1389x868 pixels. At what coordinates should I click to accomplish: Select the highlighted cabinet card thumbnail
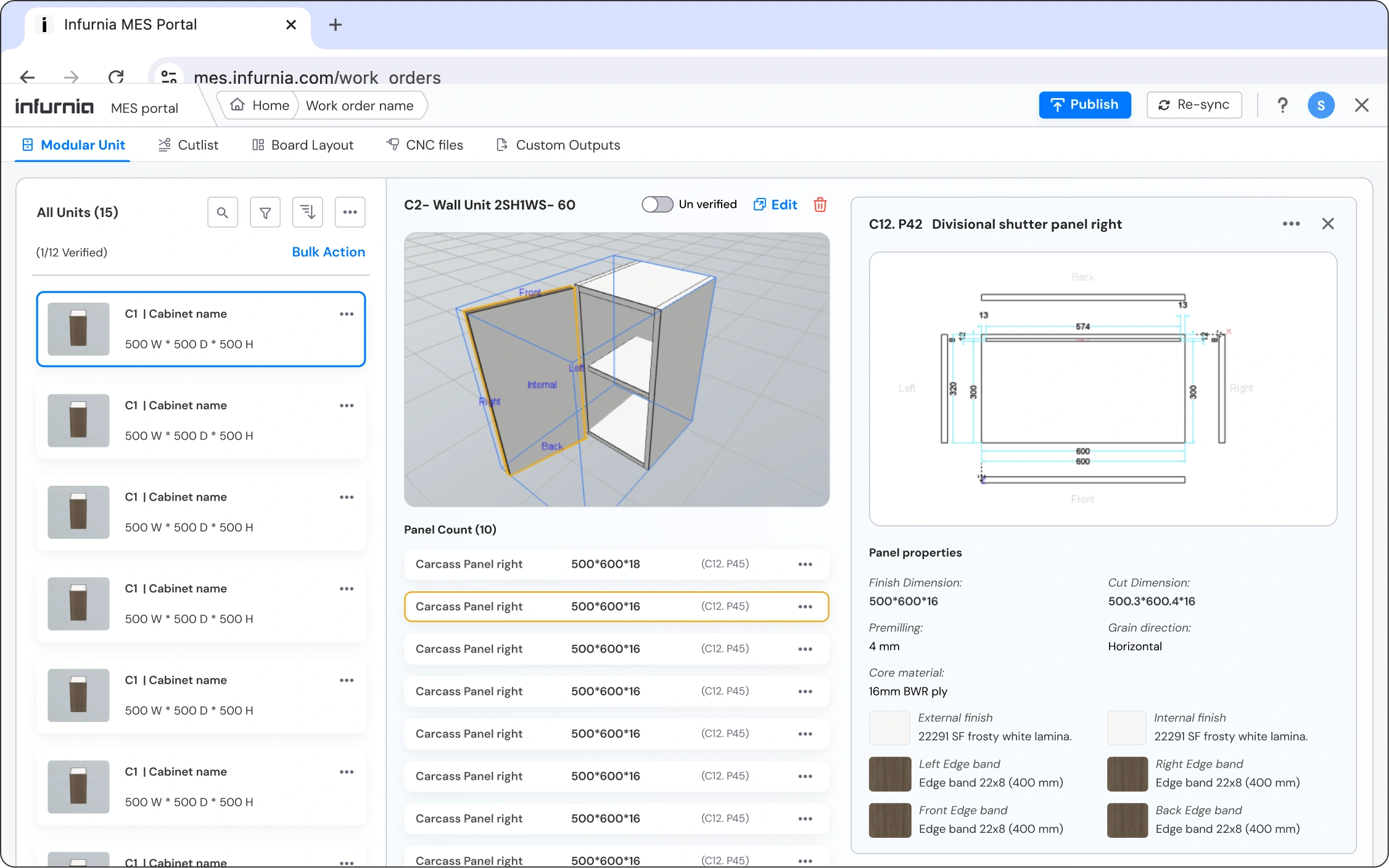tap(78, 329)
